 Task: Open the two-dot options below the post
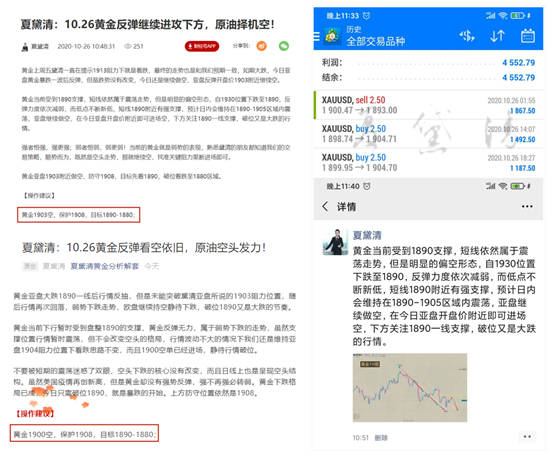pos(527,436)
